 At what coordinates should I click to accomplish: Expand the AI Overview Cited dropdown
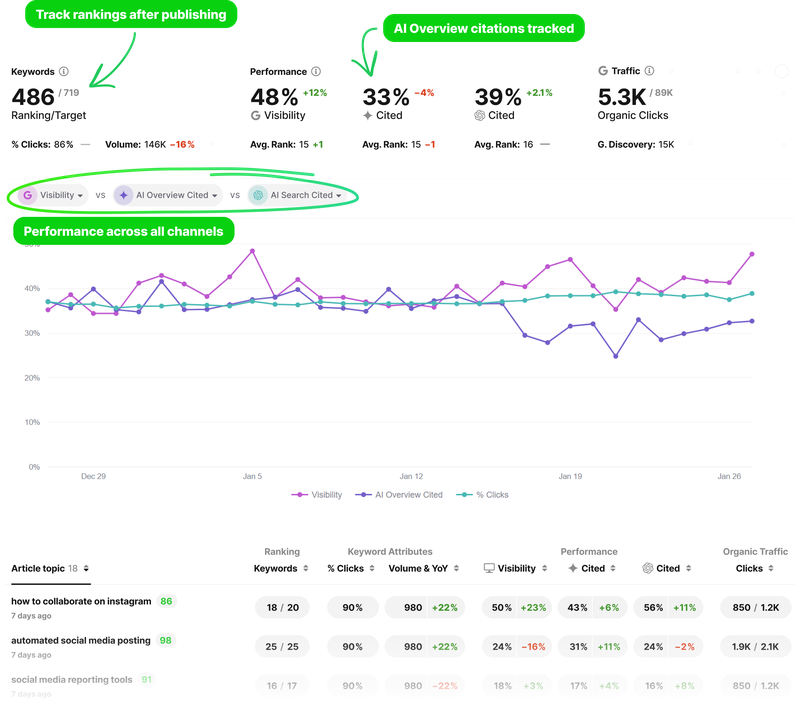click(x=214, y=195)
